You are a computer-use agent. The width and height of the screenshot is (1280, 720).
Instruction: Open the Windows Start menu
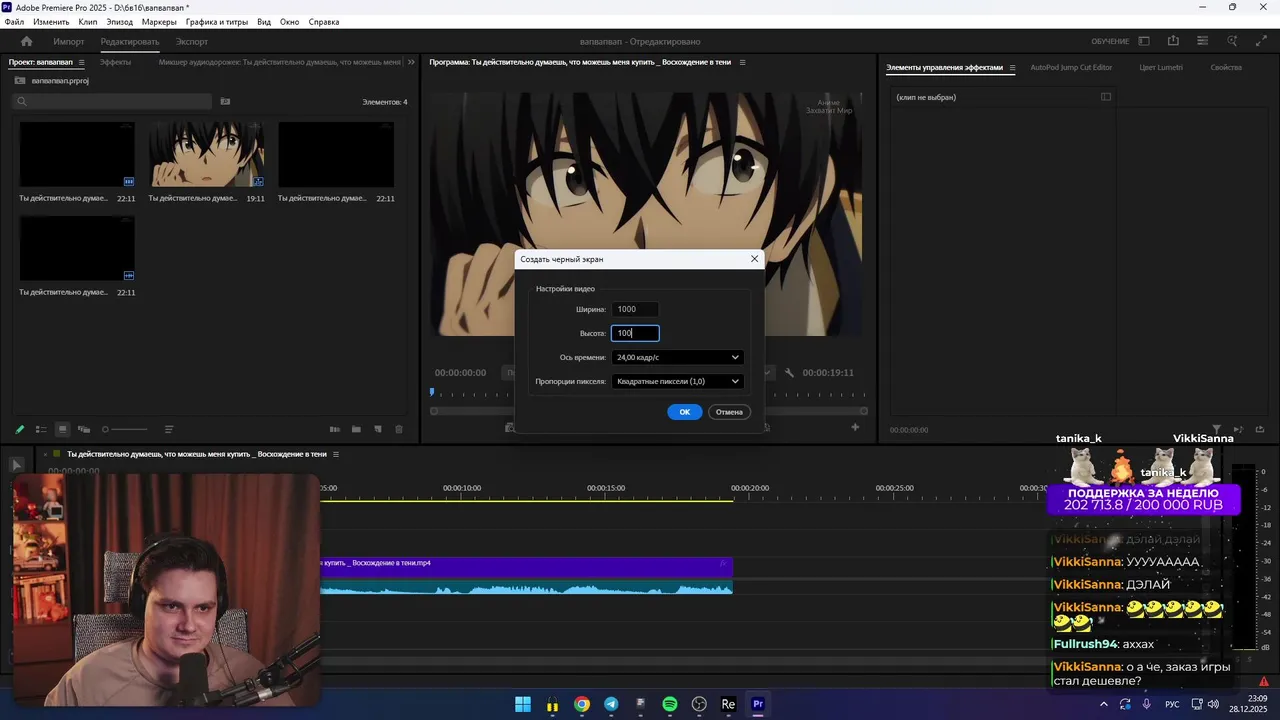click(523, 704)
